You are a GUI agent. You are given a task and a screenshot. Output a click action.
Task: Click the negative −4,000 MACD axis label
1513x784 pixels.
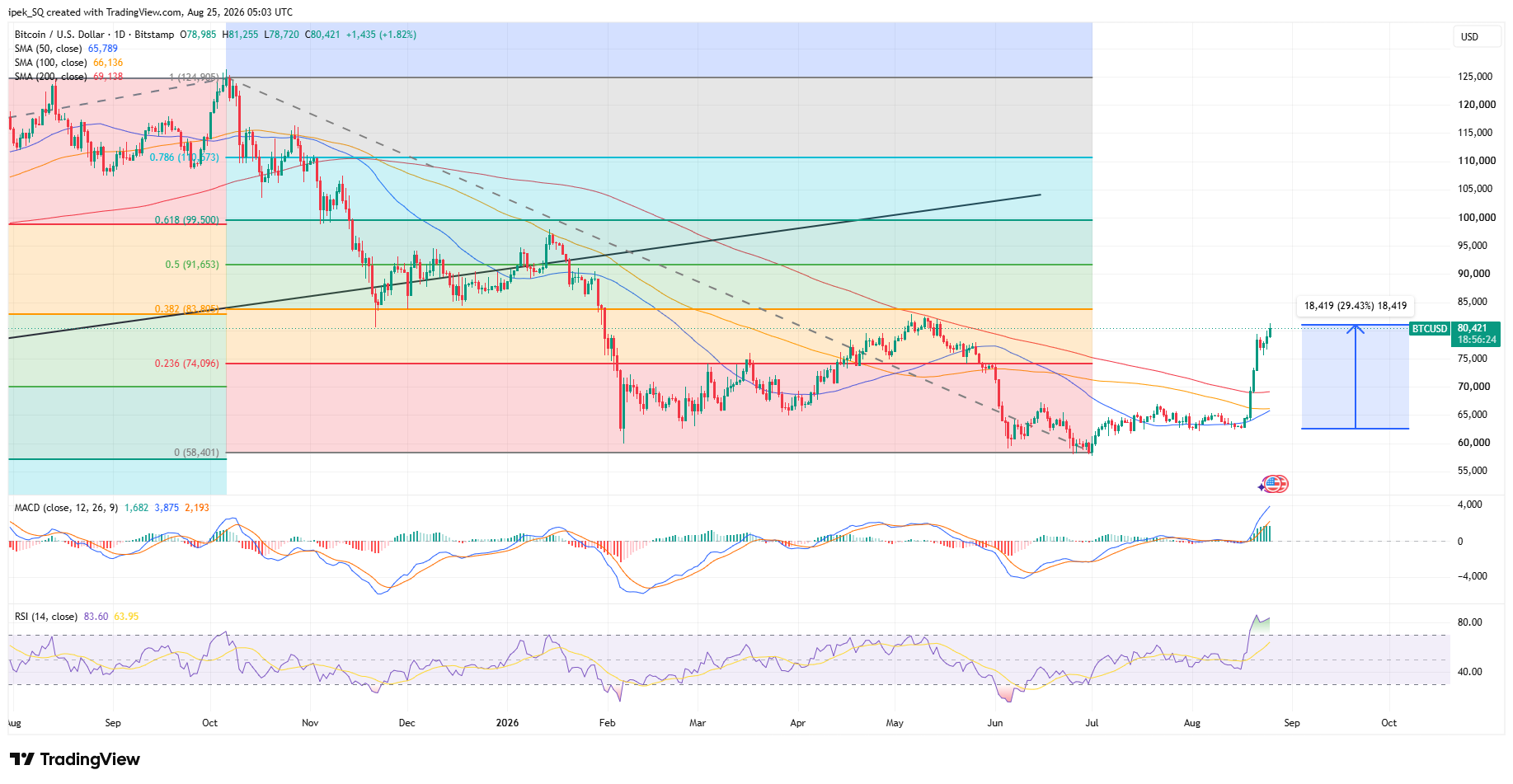1472,576
